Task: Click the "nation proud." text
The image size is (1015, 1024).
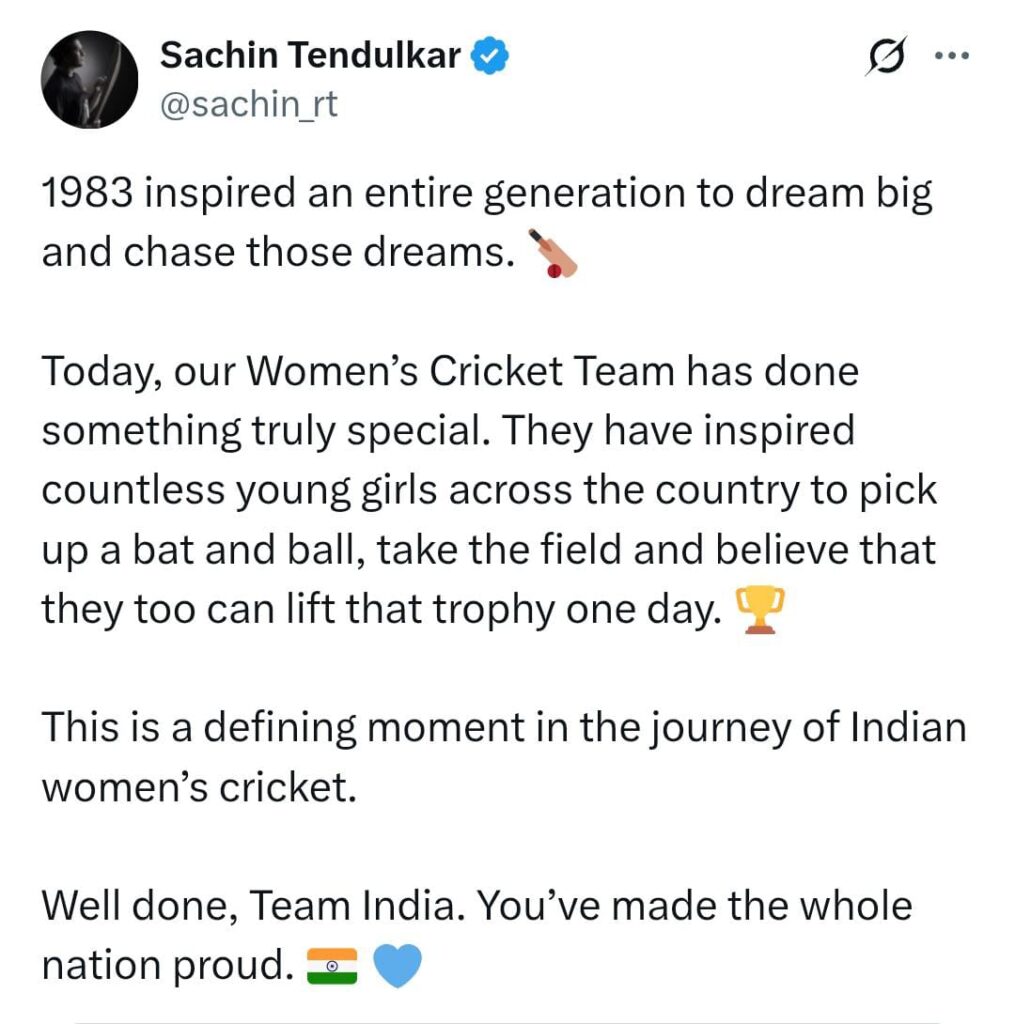Action: point(163,965)
